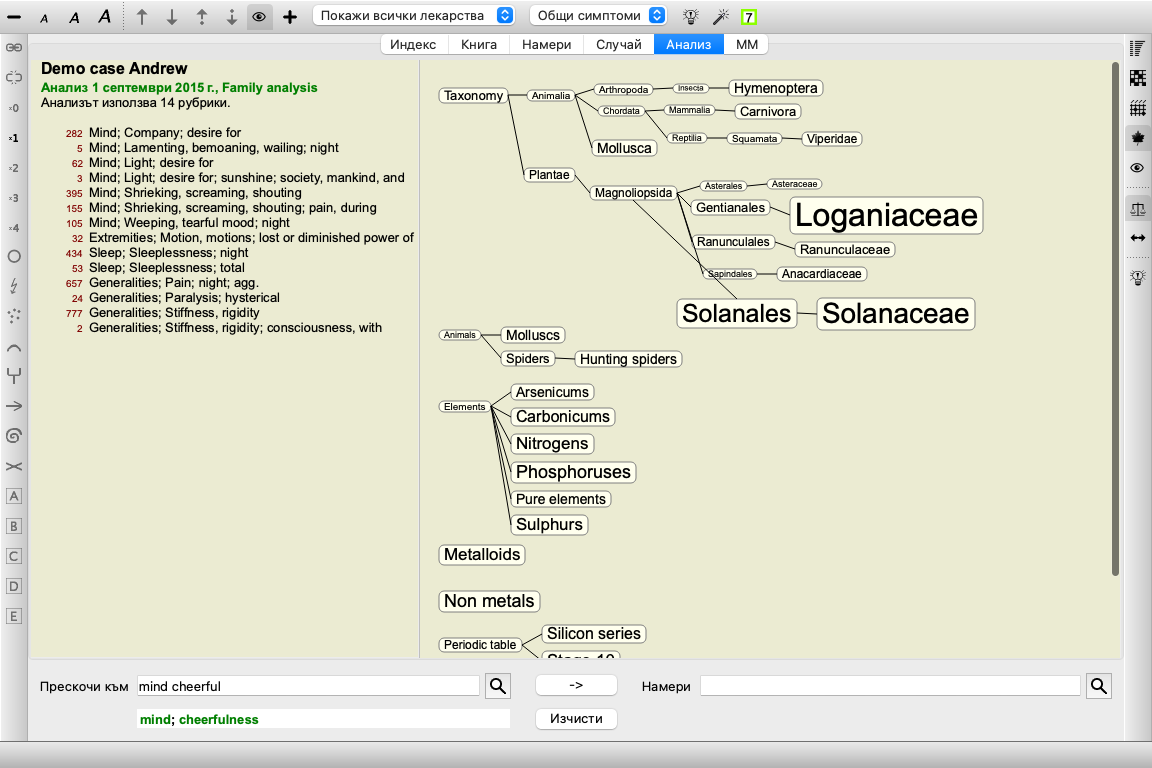Click the double-headed horizontal arrow icon

[x=1137, y=238]
